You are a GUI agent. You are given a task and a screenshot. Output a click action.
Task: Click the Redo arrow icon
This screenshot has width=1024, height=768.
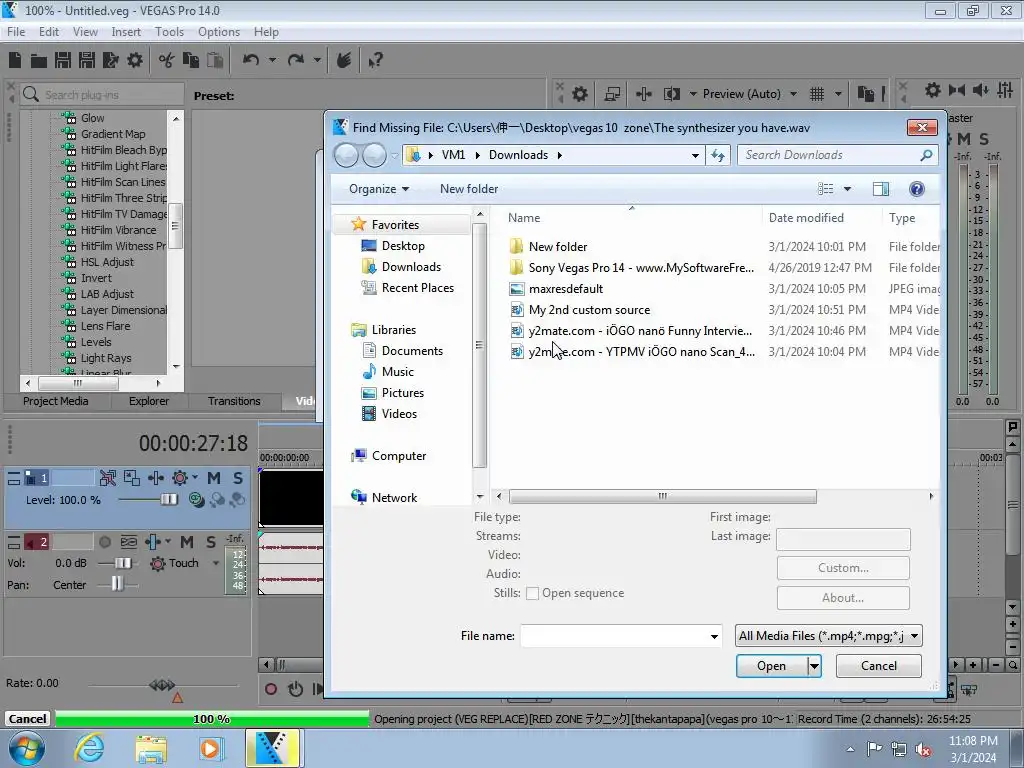point(296,60)
